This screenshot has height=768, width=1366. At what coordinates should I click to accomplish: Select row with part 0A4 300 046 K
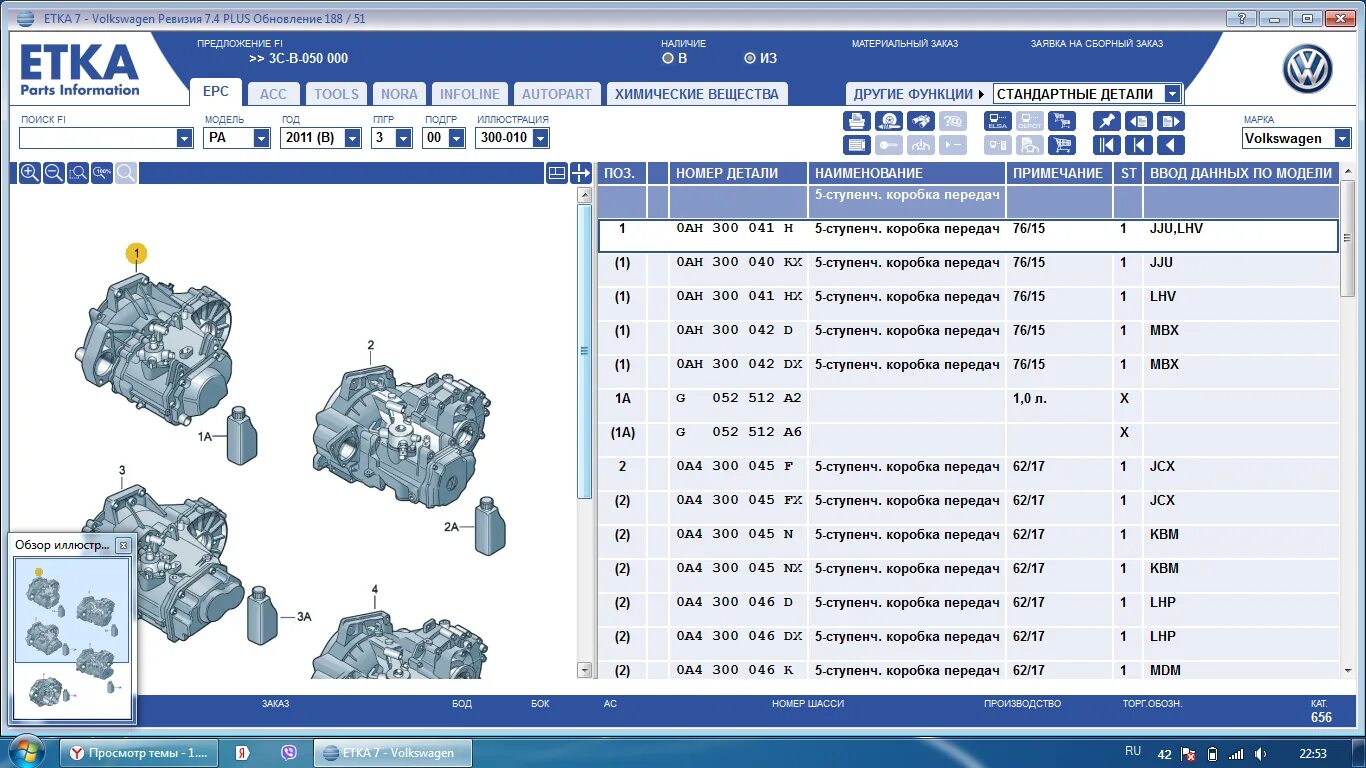pyautogui.click(x=967, y=670)
